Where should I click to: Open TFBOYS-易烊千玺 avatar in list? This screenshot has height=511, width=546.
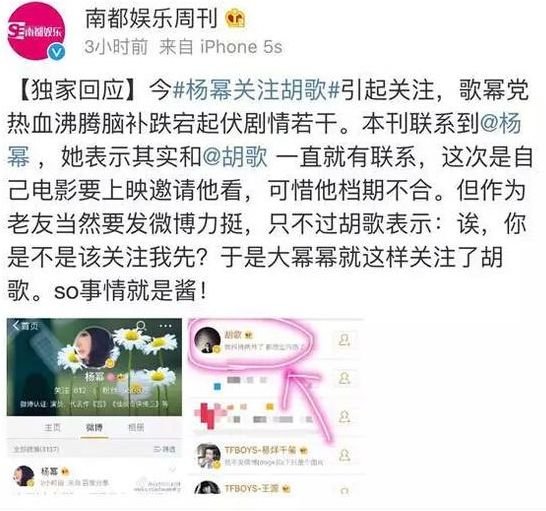pyautogui.click(x=208, y=456)
